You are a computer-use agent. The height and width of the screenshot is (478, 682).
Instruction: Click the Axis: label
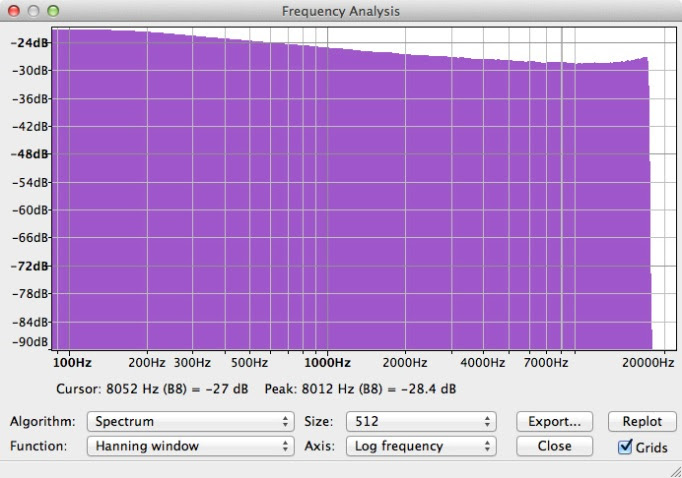pyautogui.click(x=320, y=446)
